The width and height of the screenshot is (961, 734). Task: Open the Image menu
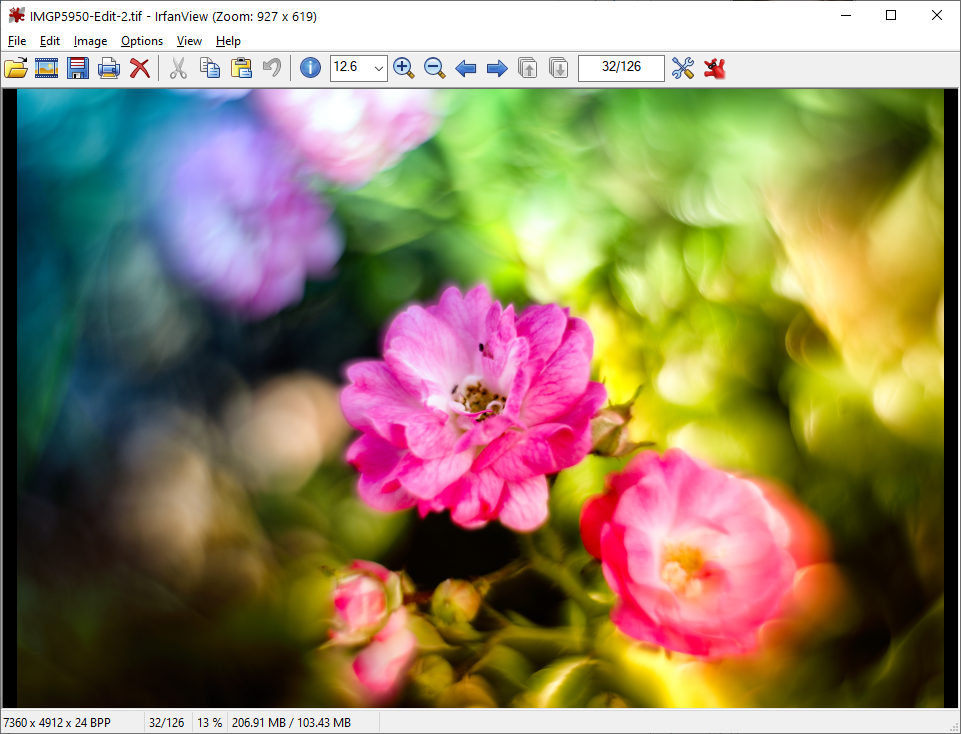[90, 41]
